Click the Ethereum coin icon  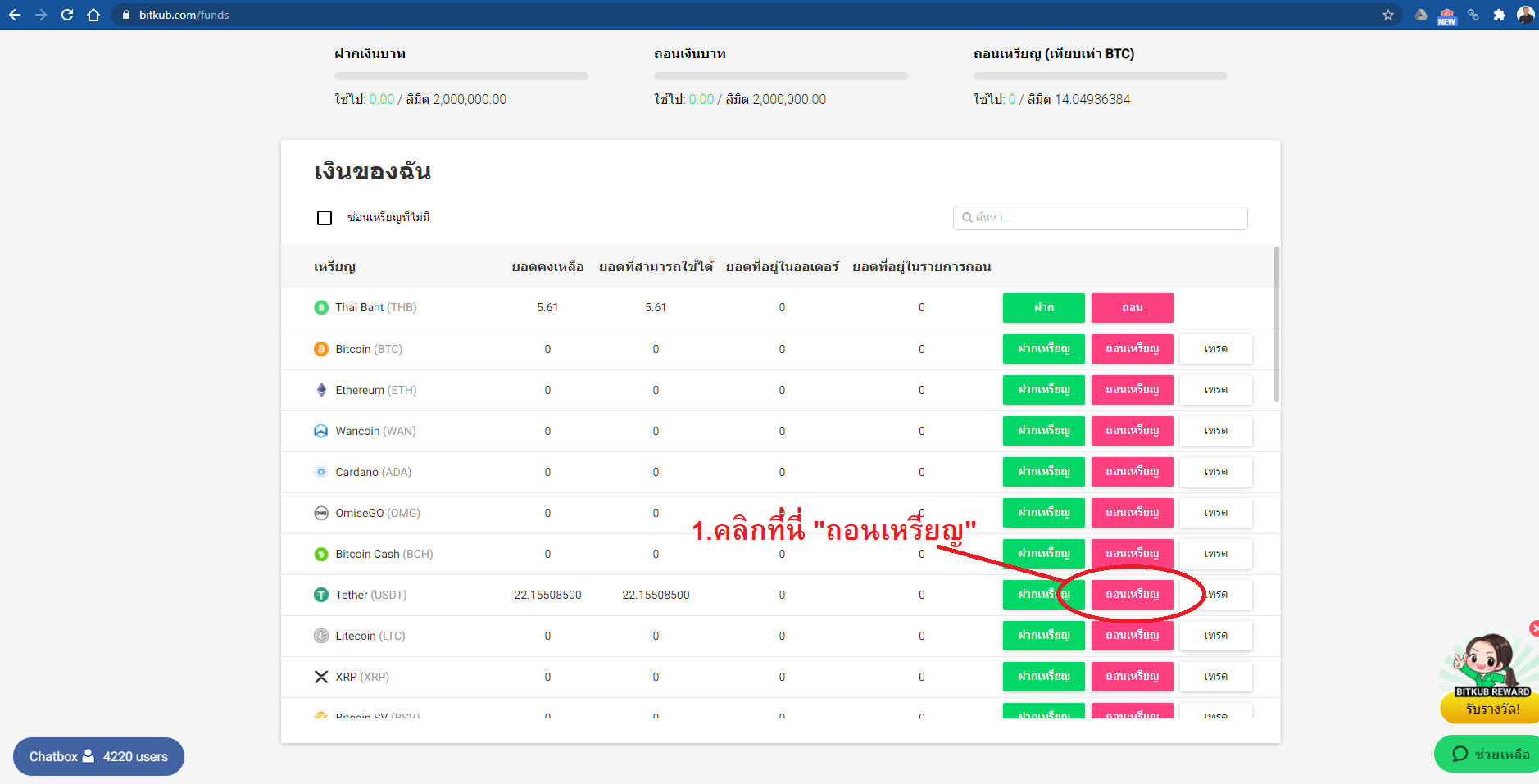(321, 390)
